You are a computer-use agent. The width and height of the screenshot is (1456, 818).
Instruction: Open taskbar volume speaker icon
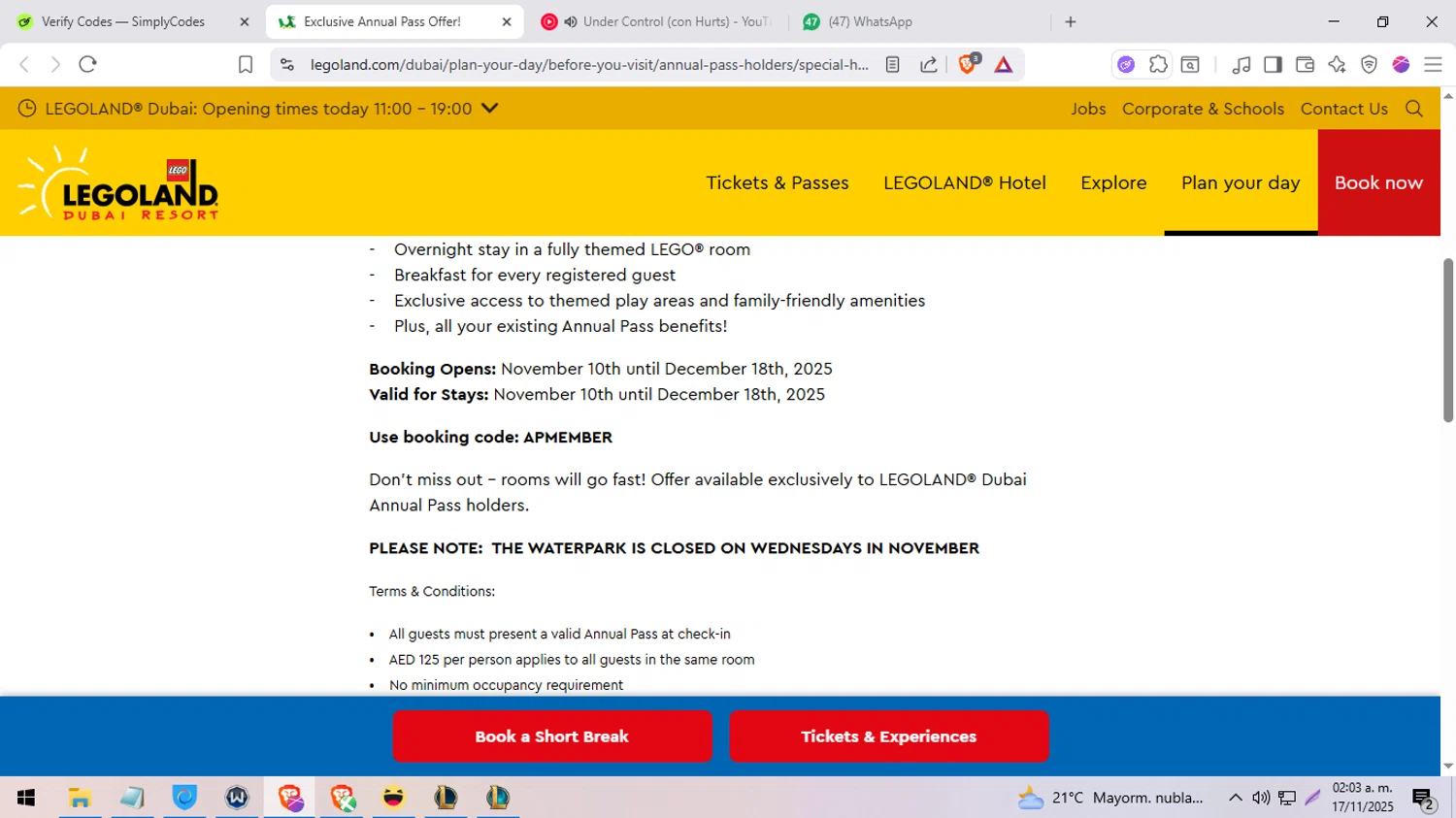coord(1261,798)
